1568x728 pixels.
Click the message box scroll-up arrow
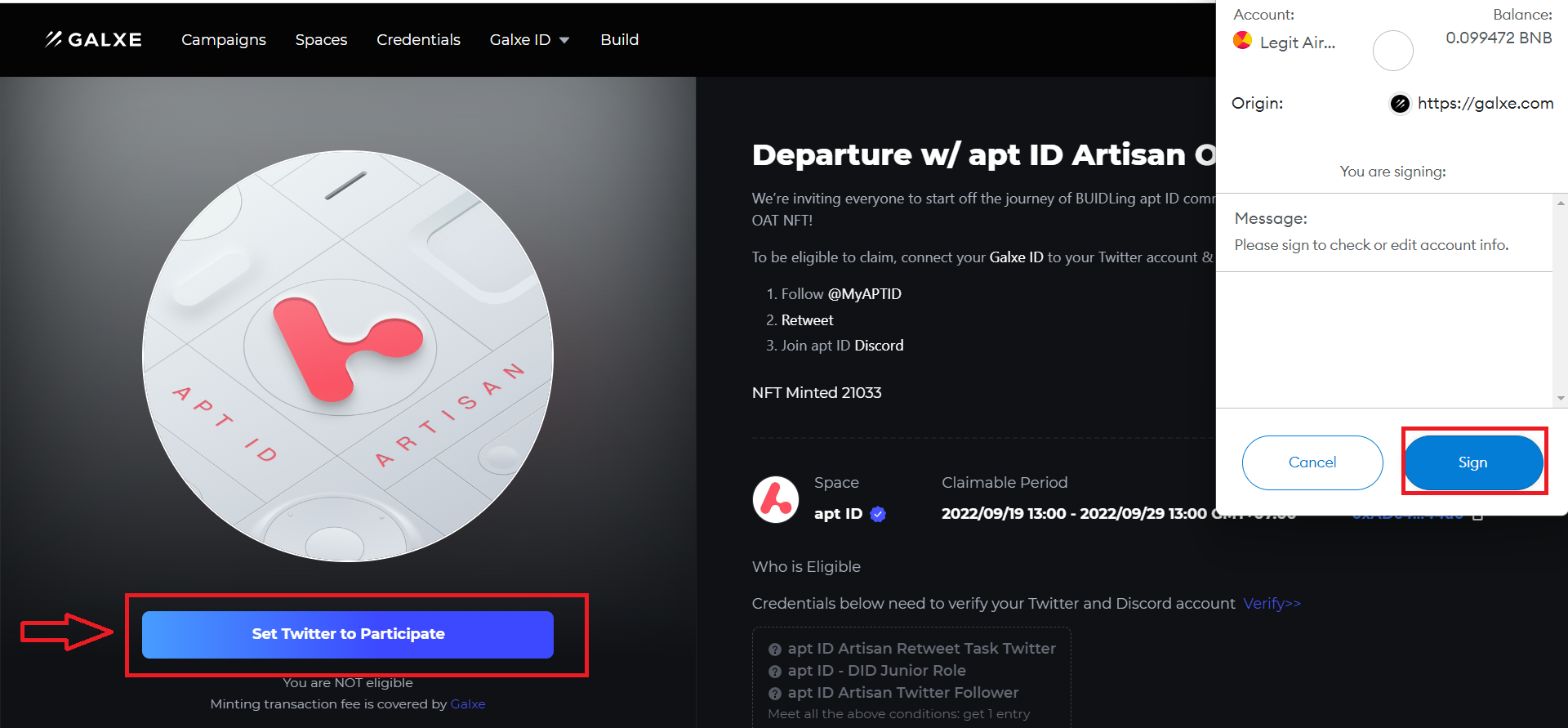tap(1561, 203)
